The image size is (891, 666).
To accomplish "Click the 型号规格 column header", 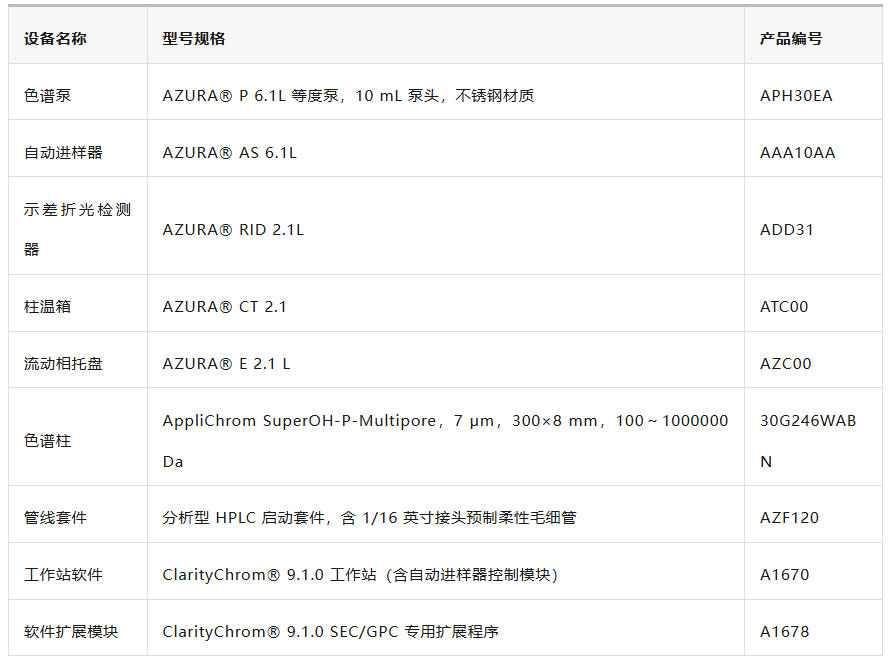I will pos(446,35).
